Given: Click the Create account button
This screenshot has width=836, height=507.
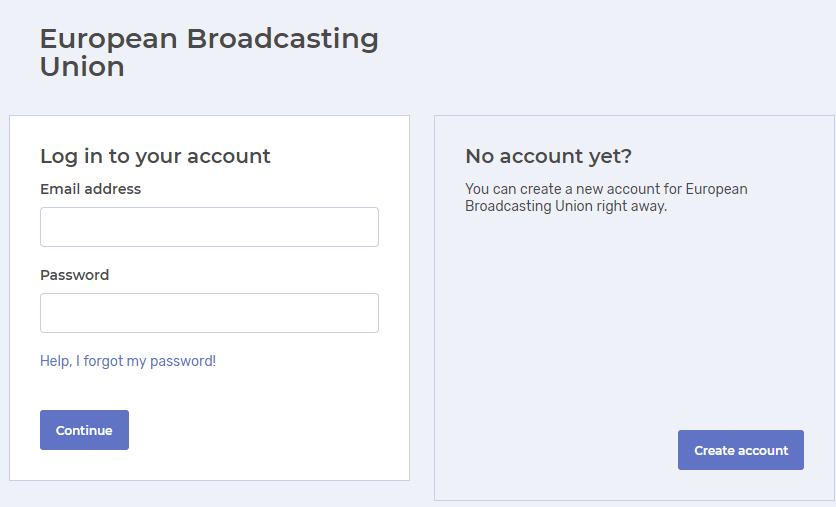Looking at the screenshot, I should pyautogui.click(x=741, y=450).
